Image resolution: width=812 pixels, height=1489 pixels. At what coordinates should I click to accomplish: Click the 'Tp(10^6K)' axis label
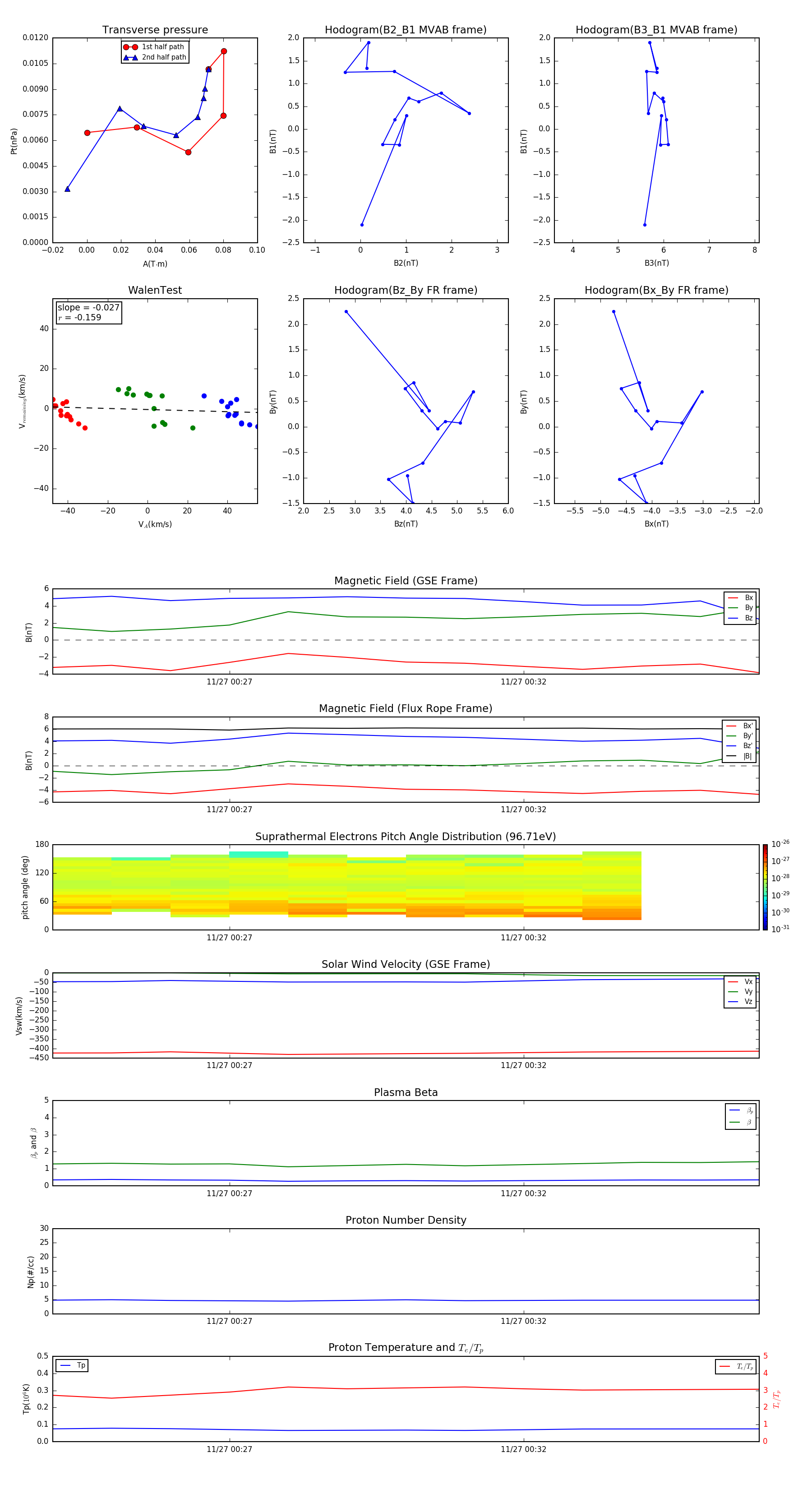[26, 1399]
